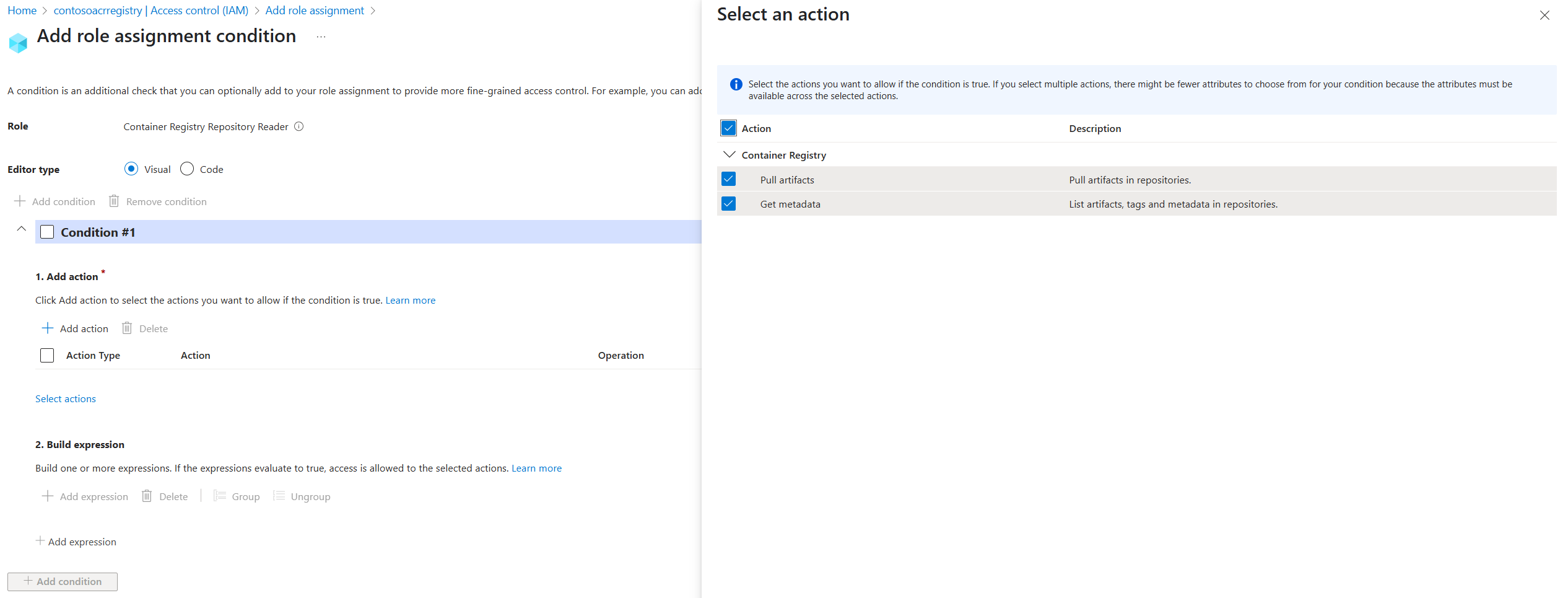Collapse Condition #1 with the chevron
This screenshot has height=598, width=1568.
(21, 229)
